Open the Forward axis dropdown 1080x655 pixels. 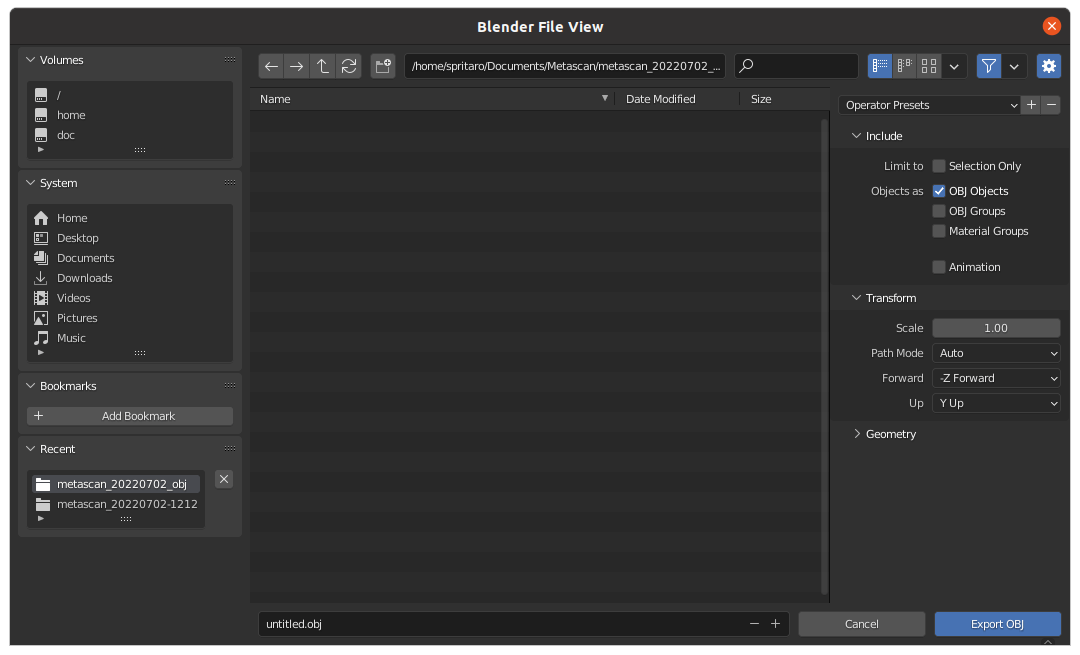[996, 378]
